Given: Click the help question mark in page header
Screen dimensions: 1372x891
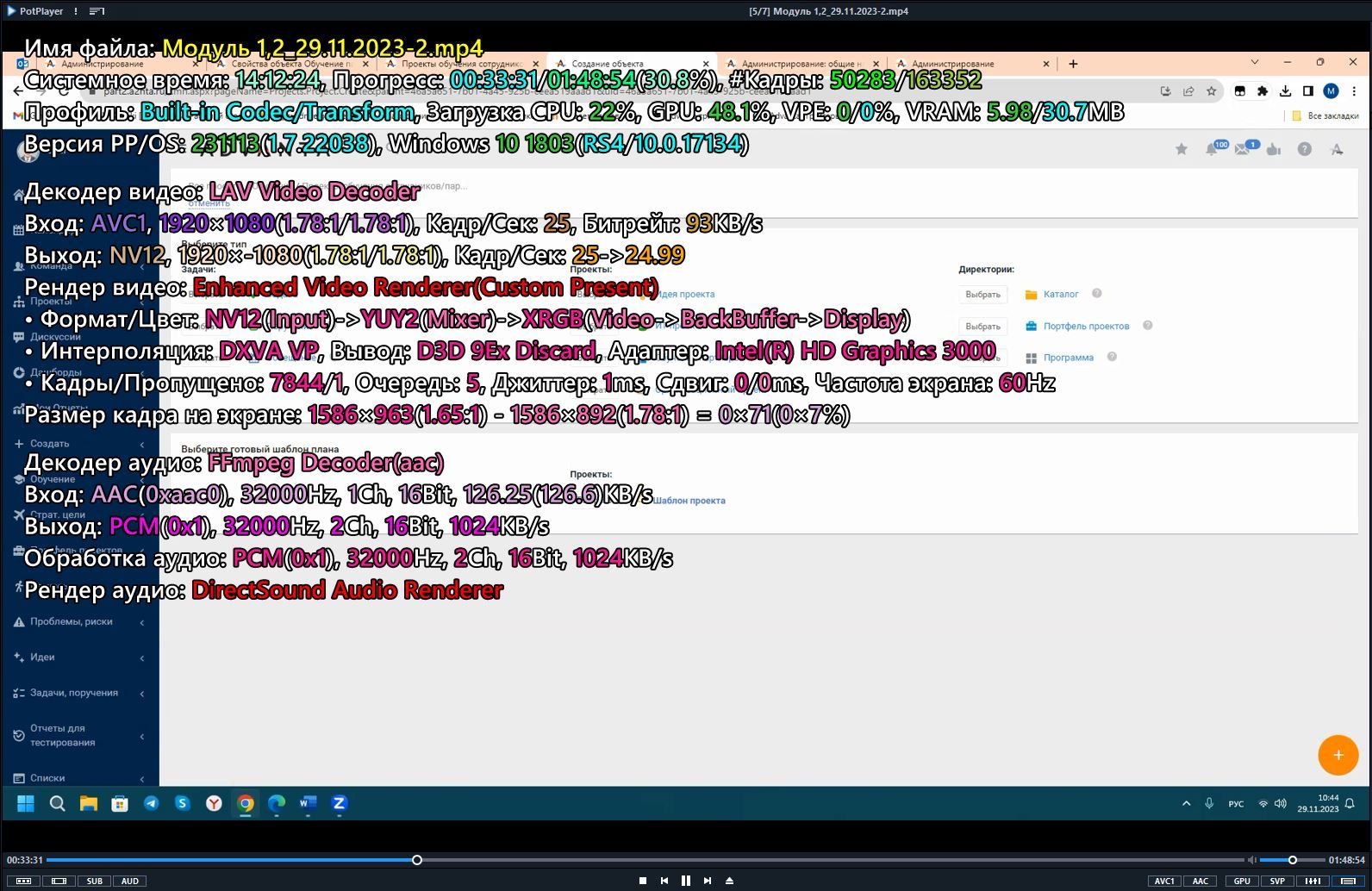Looking at the screenshot, I should [1305, 149].
